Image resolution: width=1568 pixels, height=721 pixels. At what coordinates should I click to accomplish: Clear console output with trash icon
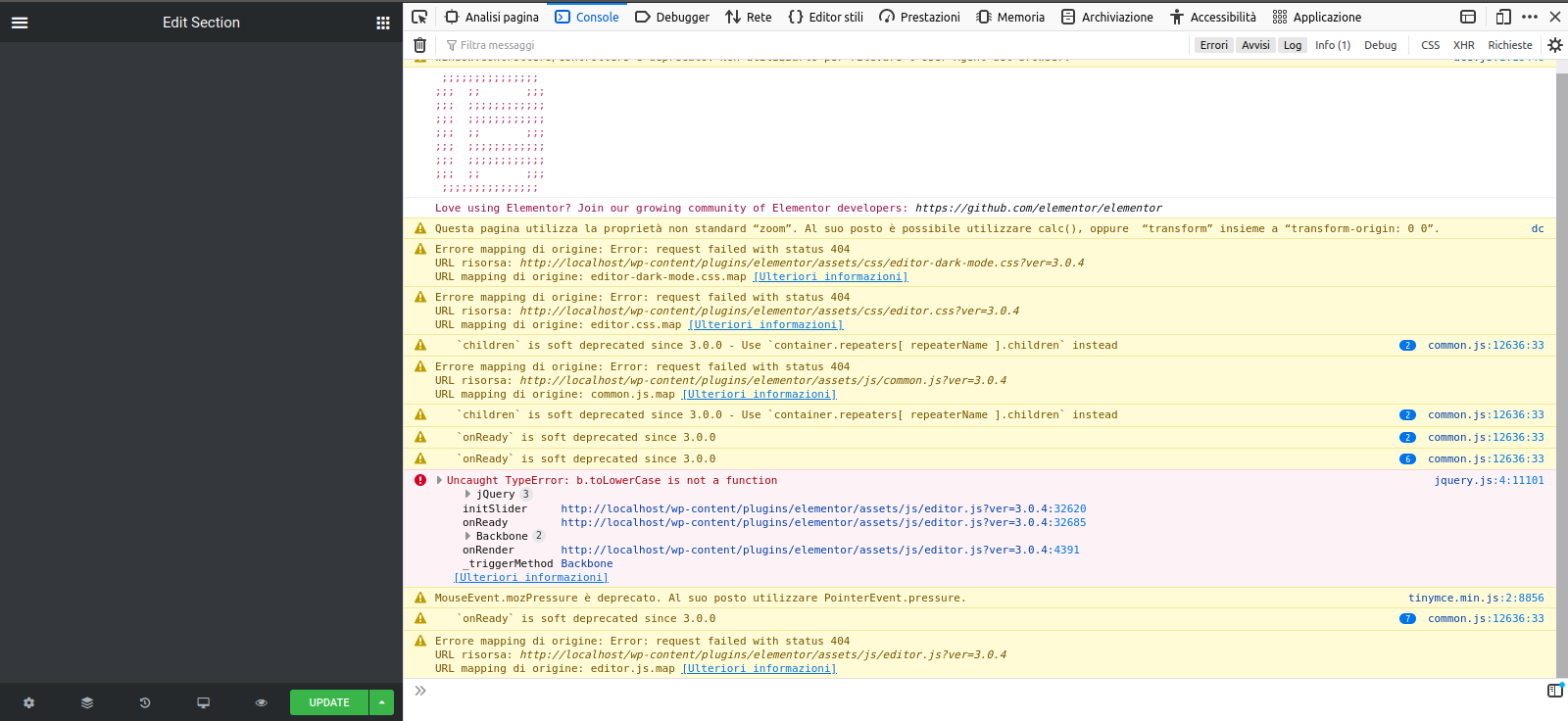pyautogui.click(x=419, y=45)
